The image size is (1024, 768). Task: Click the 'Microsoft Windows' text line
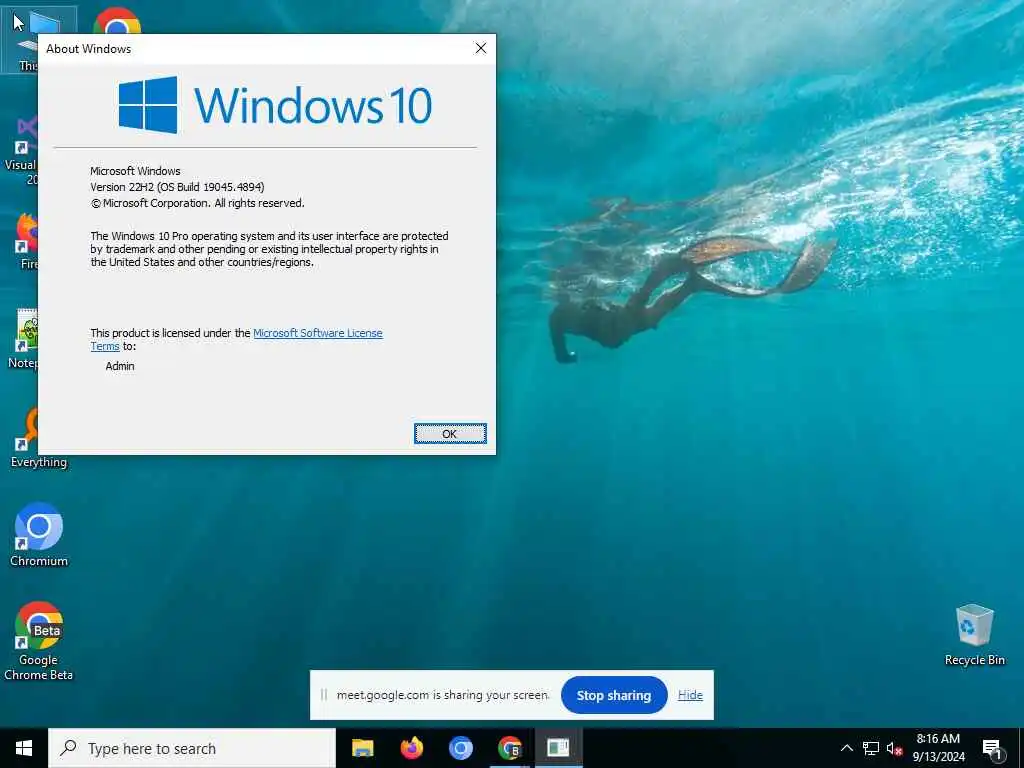[135, 171]
